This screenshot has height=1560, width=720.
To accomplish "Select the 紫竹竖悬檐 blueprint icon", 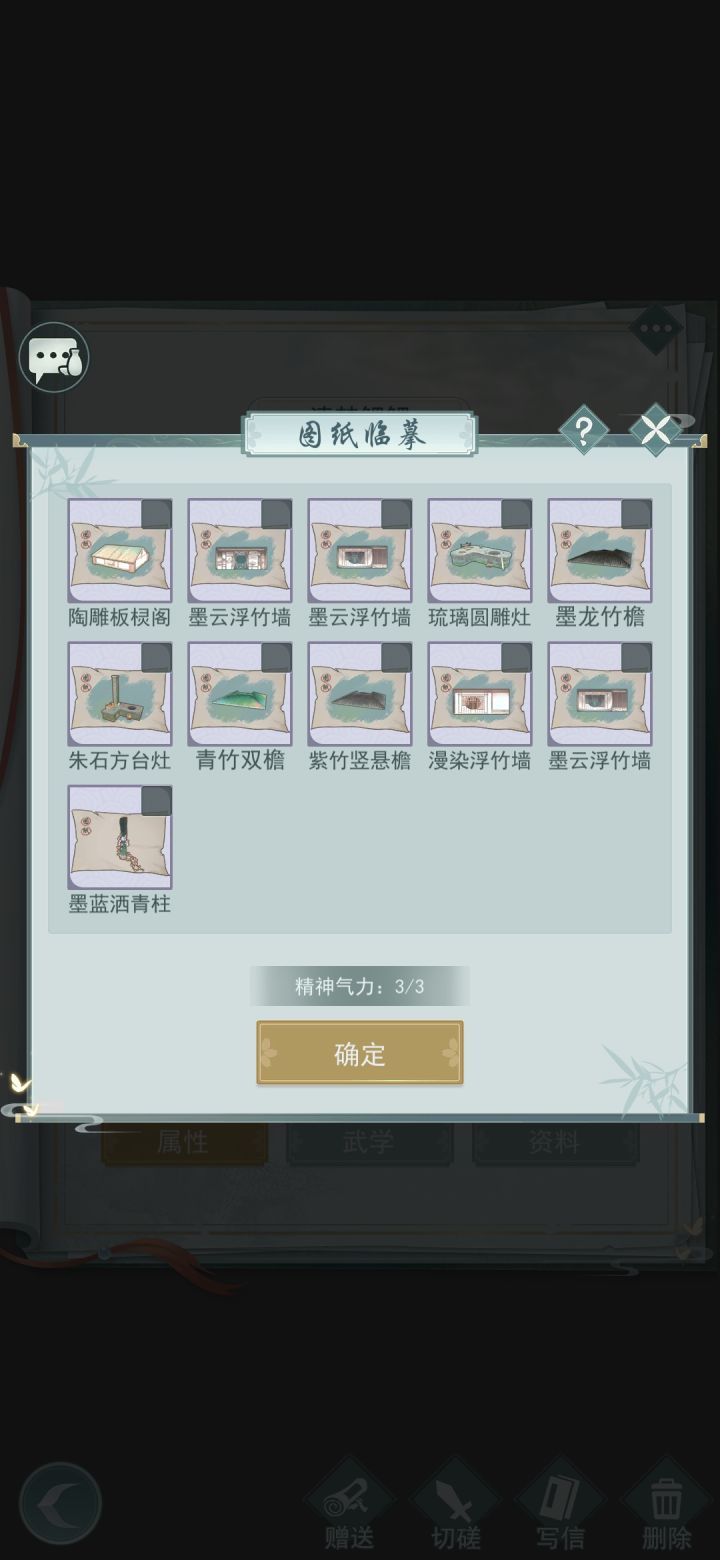I will click(x=360, y=694).
